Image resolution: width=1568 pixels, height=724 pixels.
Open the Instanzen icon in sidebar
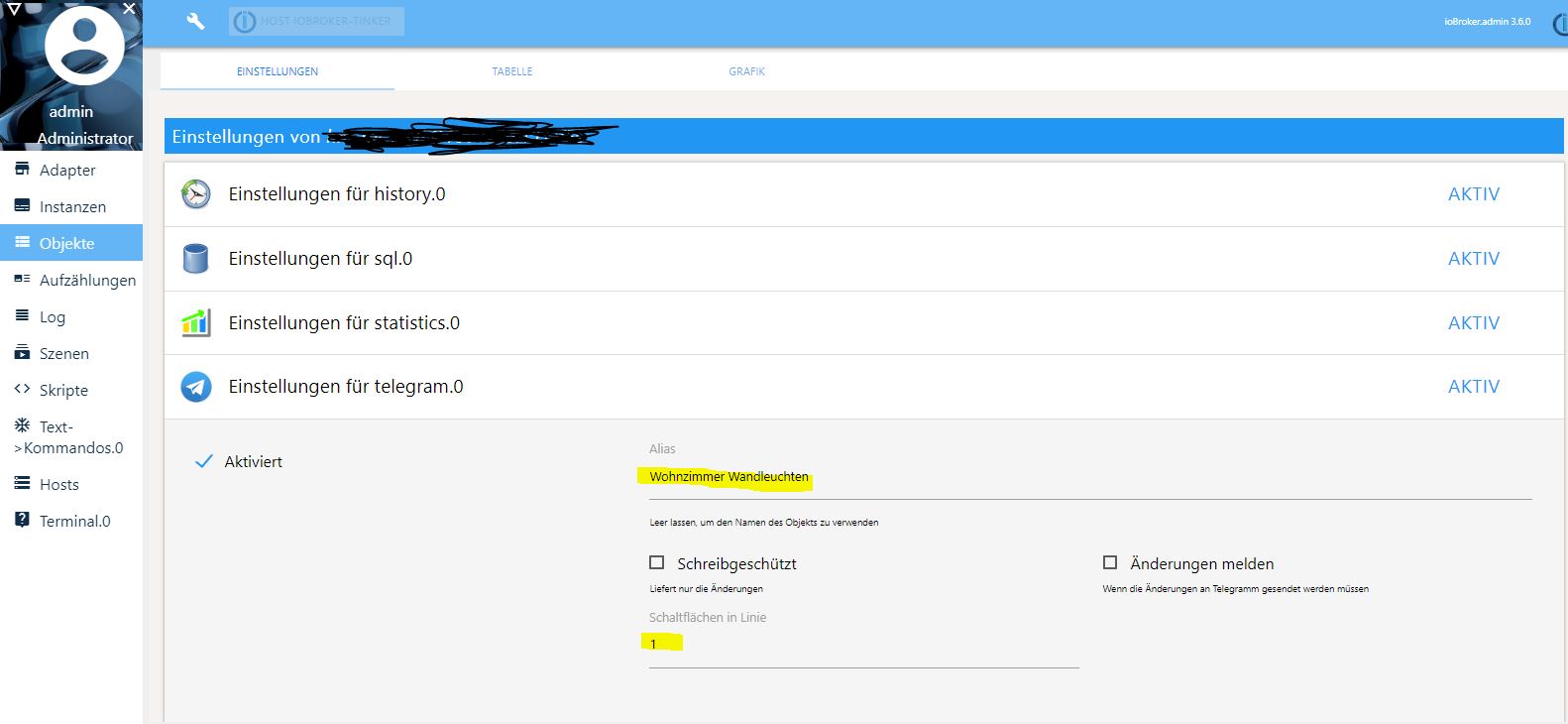pyautogui.click(x=22, y=205)
